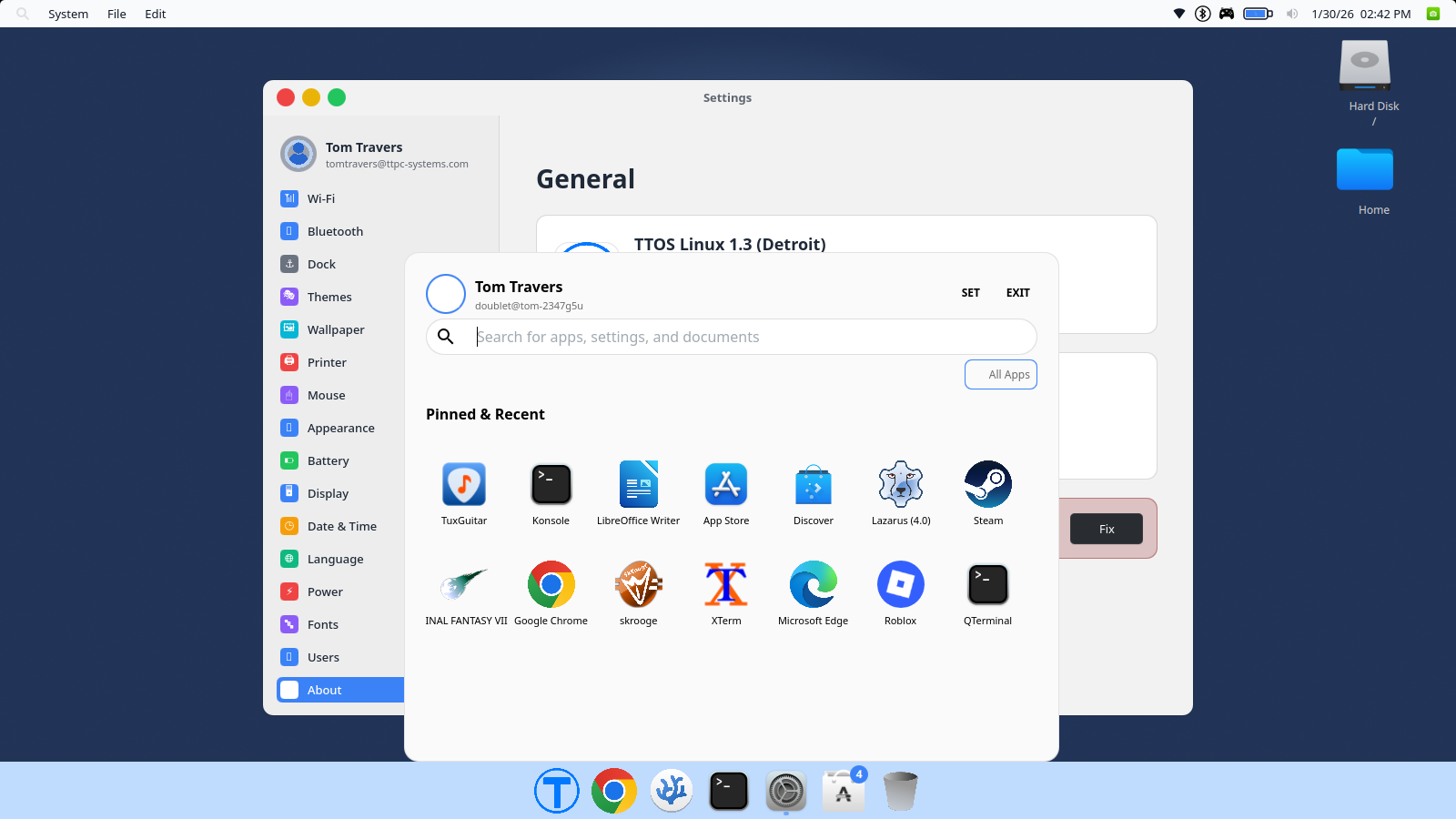Launch skrooge finance app
The width and height of the screenshot is (1456, 819).
pos(638,594)
